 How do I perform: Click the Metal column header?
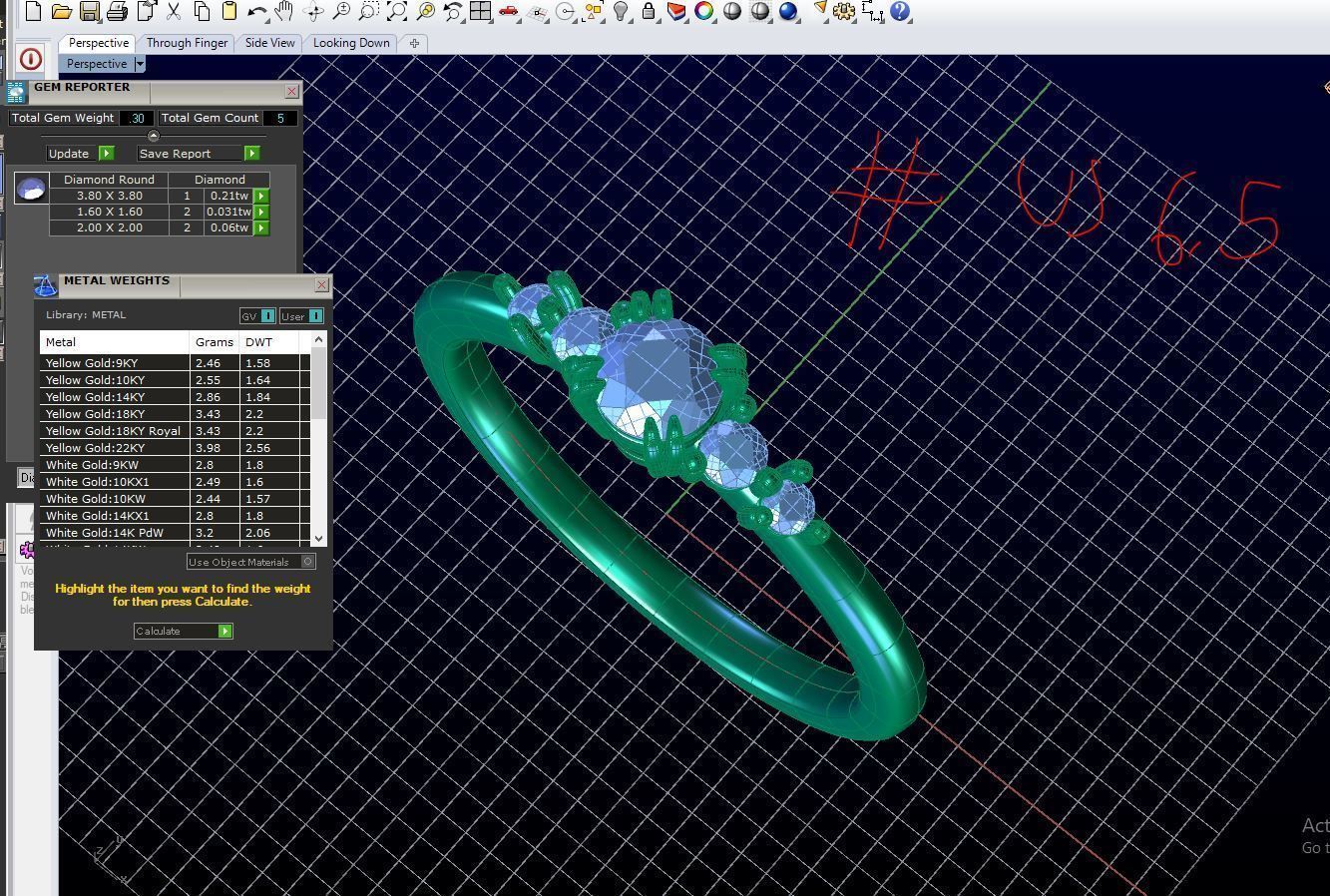pyautogui.click(x=115, y=342)
